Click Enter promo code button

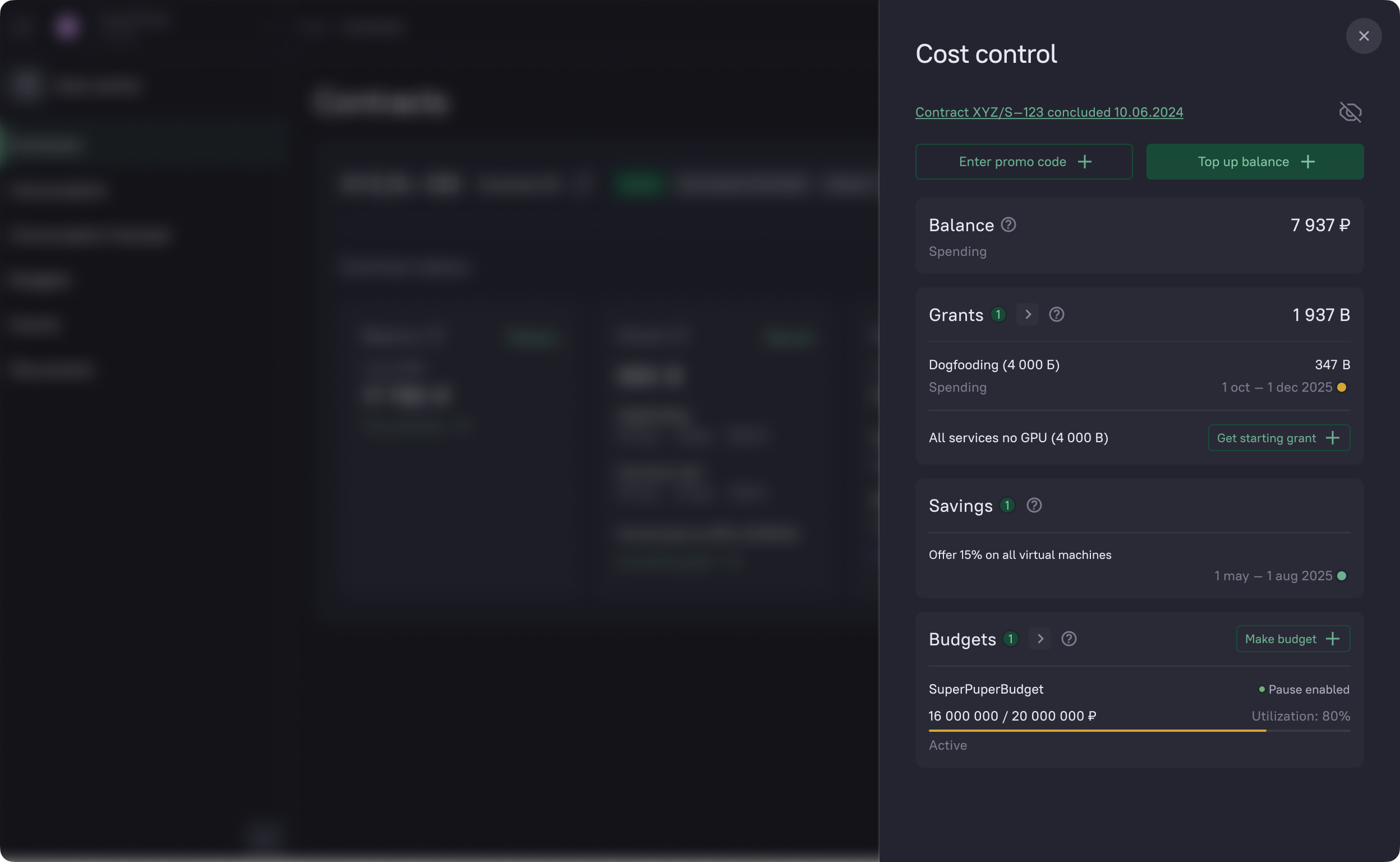[x=1024, y=162]
